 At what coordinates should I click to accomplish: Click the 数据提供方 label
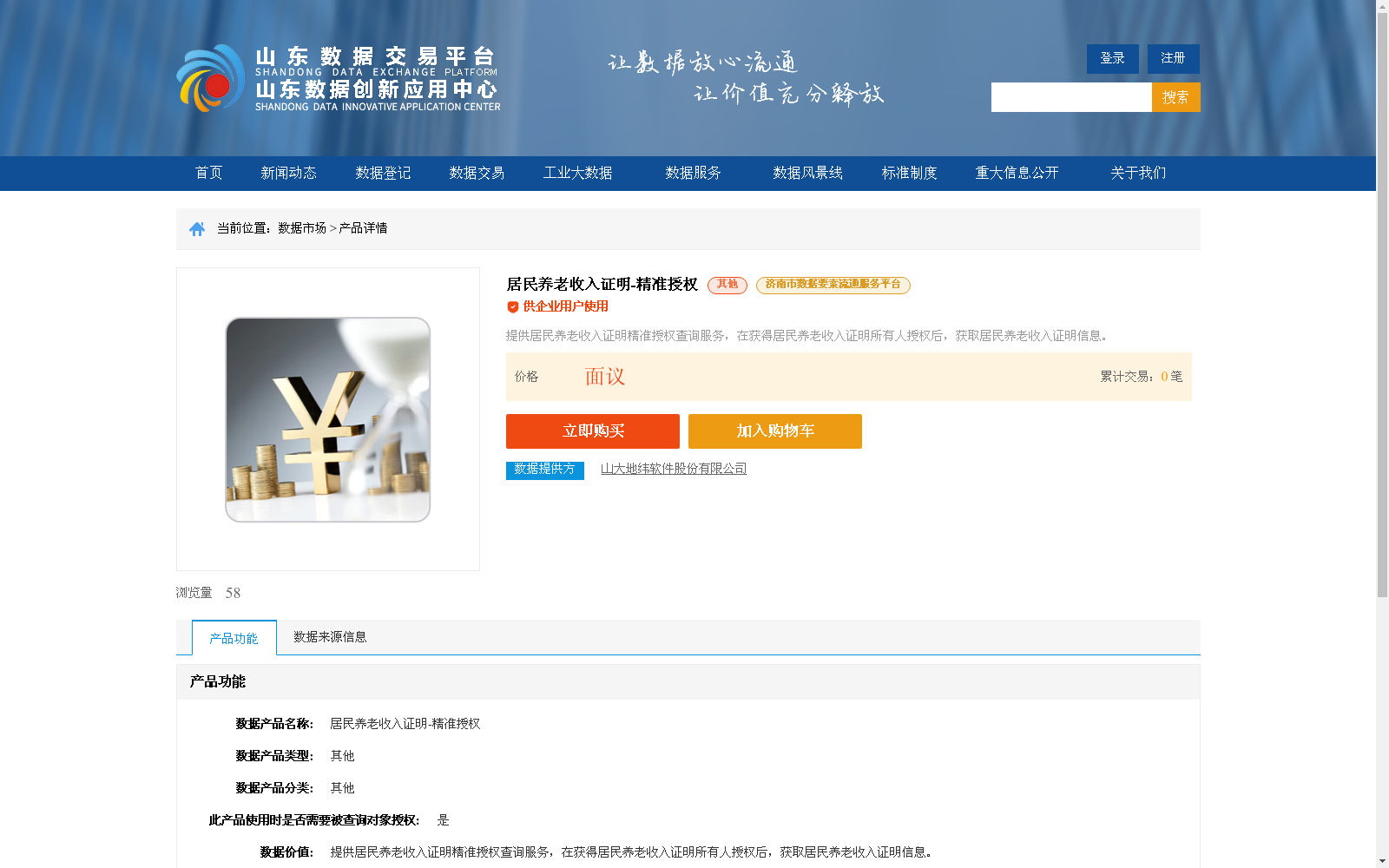coord(545,470)
